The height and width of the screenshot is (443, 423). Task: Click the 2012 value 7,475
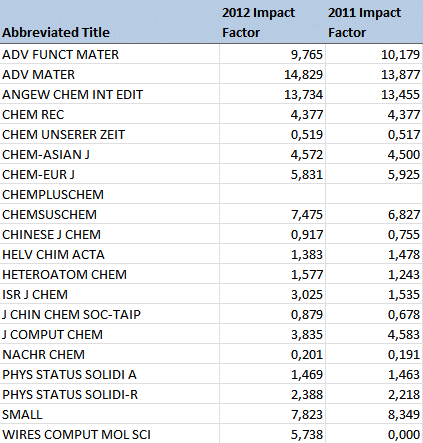307,215
